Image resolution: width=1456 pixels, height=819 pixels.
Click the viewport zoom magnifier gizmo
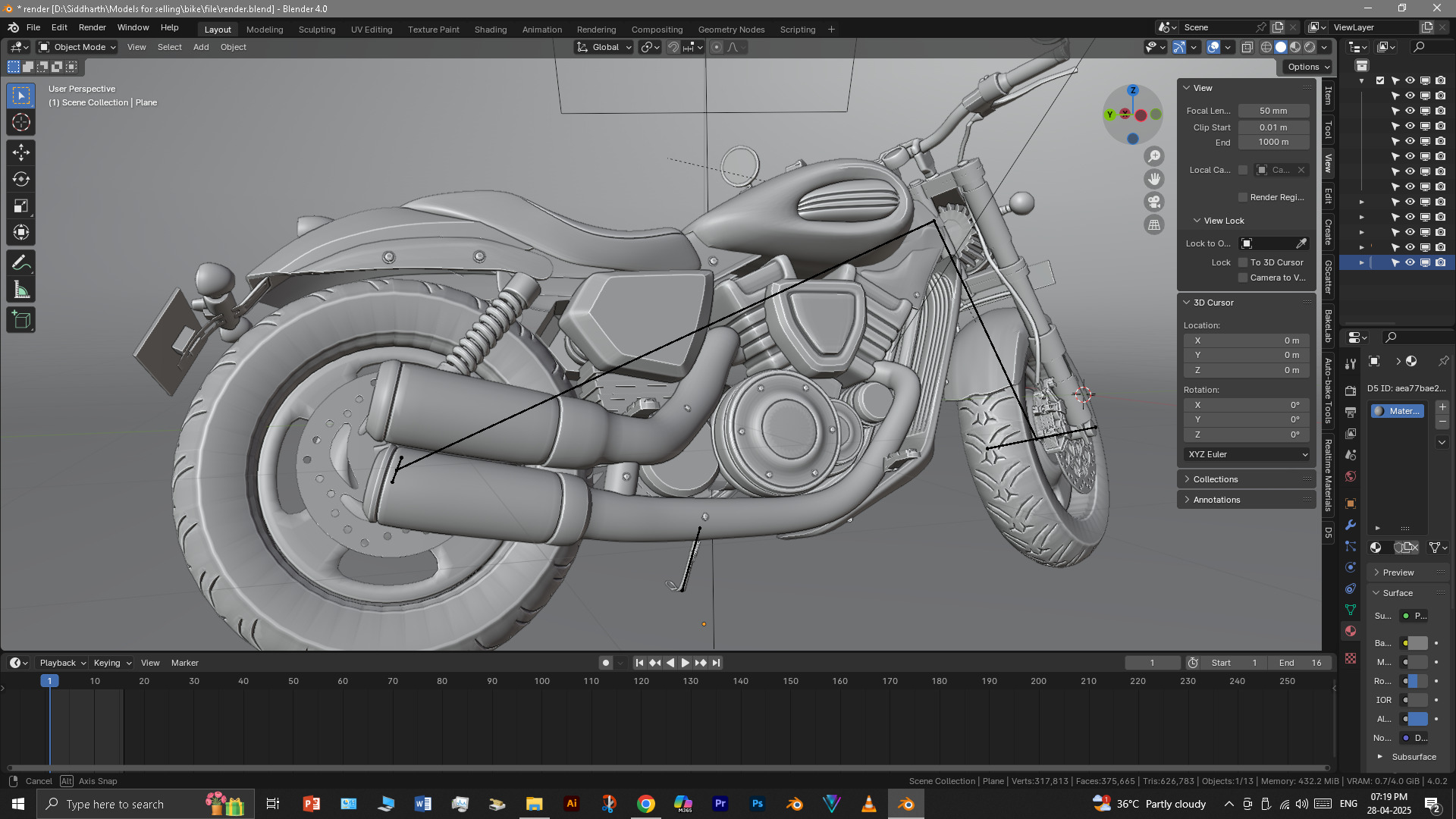[1154, 156]
